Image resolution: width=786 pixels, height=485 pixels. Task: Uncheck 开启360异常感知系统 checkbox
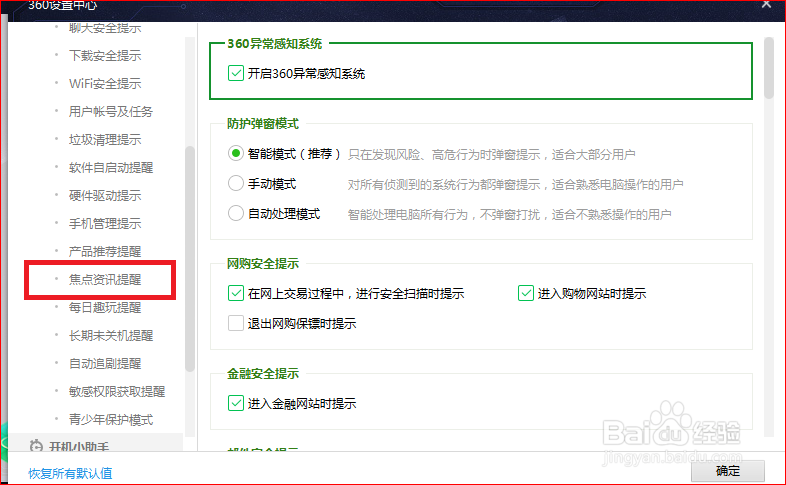236,73
